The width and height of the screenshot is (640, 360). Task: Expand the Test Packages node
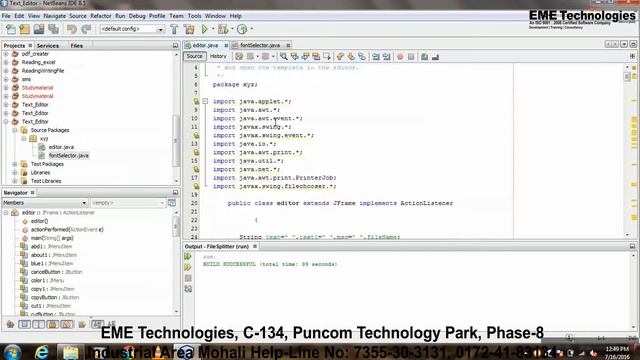point(15,164)
